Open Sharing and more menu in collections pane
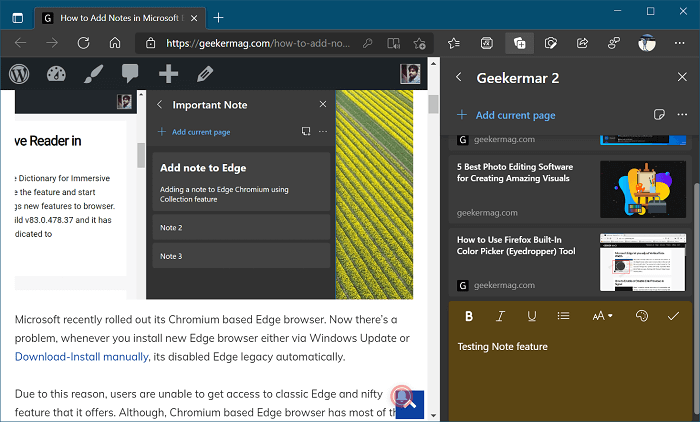 click(682, 115)
